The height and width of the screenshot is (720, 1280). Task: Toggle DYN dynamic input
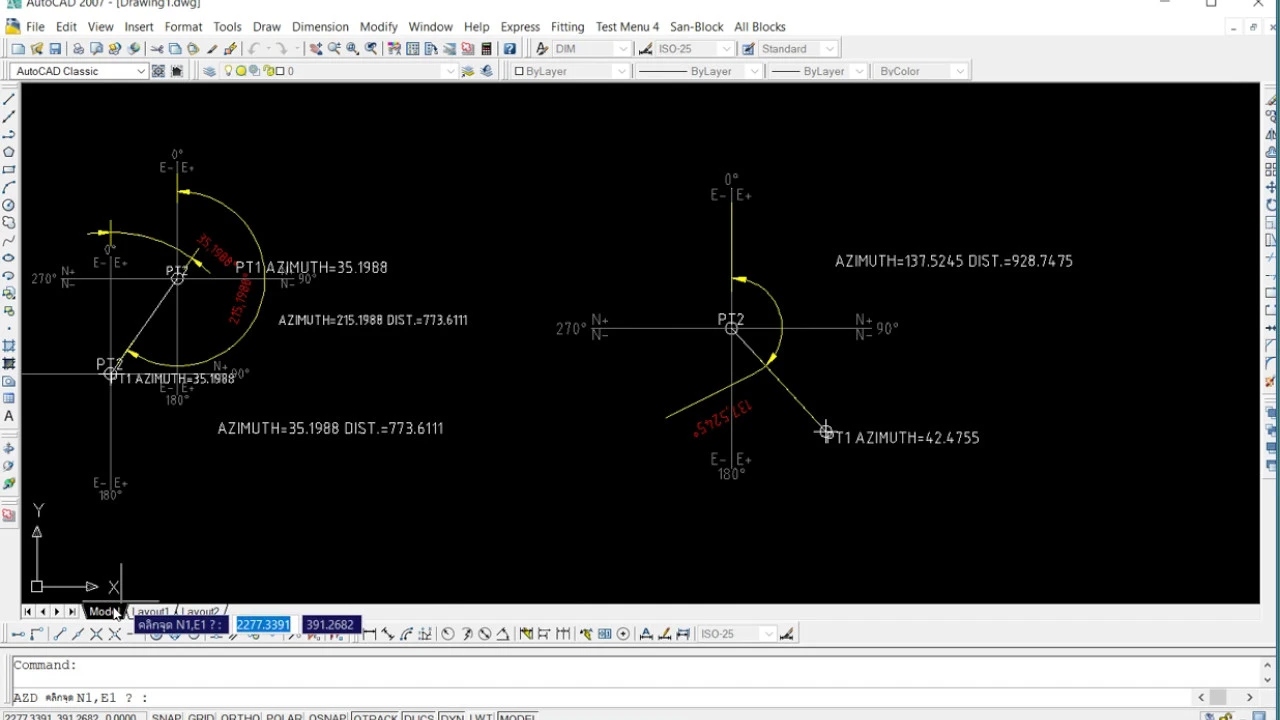451,717
